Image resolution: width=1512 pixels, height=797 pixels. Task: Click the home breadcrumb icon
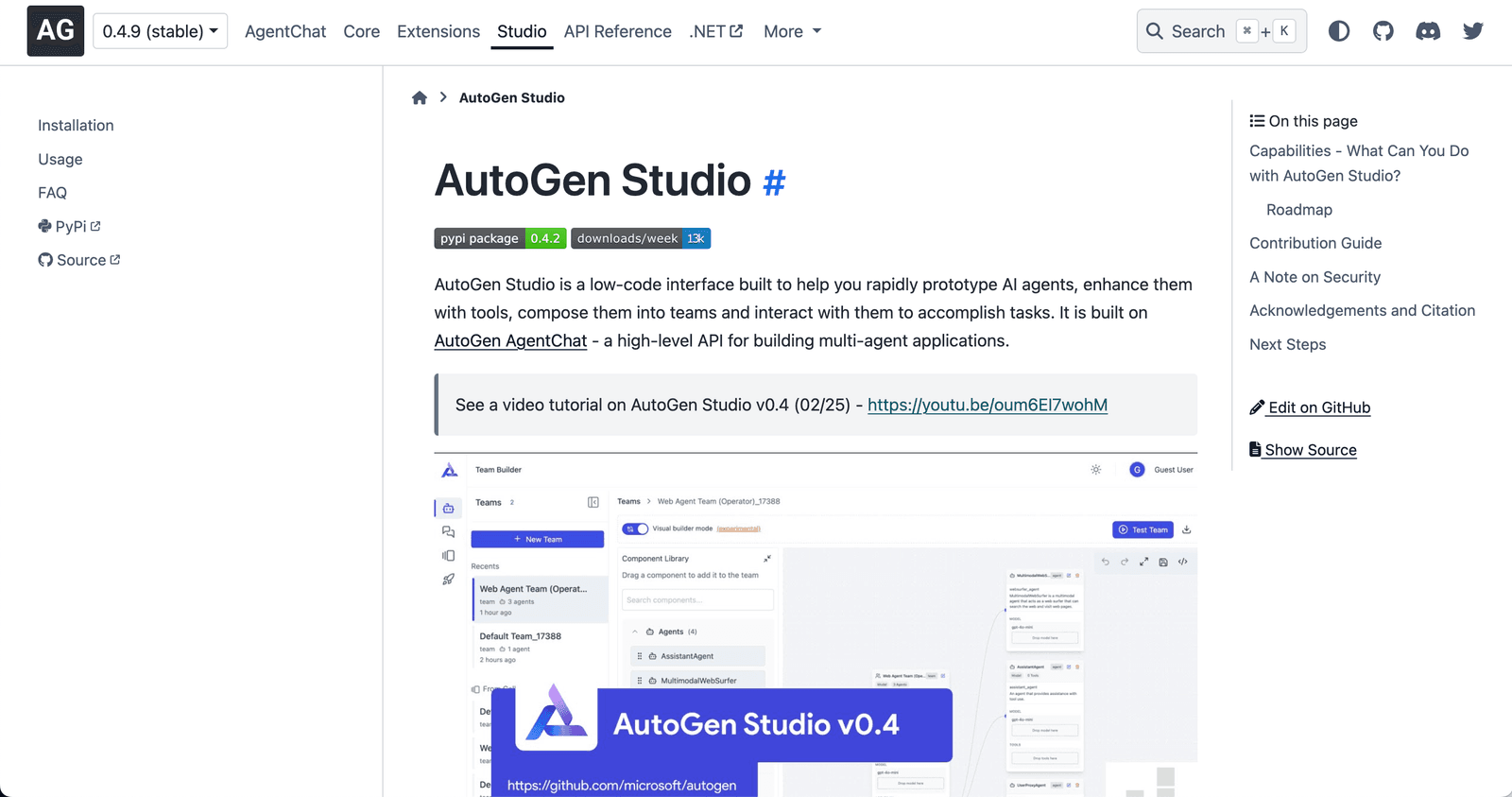[x=420, y=98]
